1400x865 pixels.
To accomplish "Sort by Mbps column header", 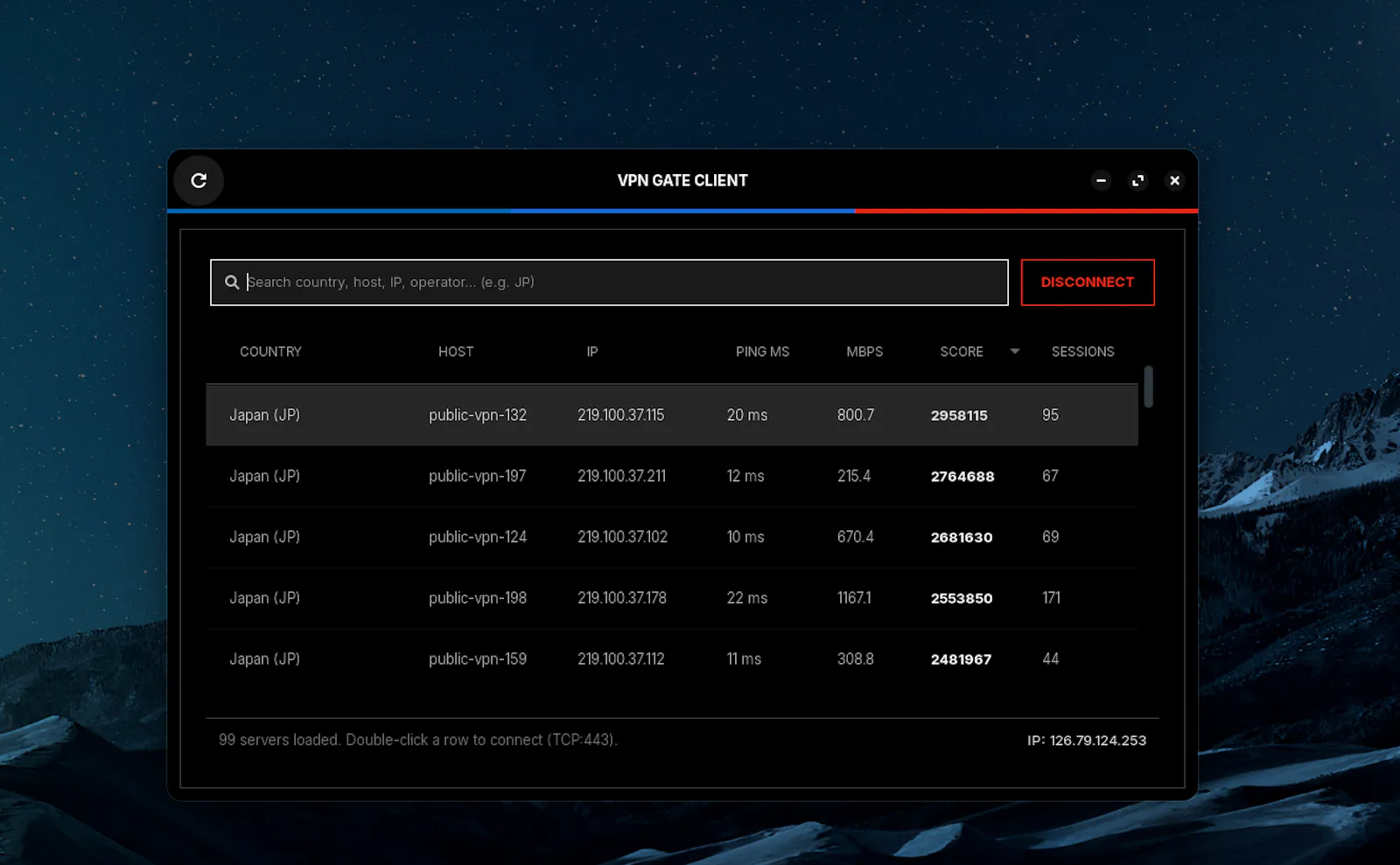I will 864,352.
